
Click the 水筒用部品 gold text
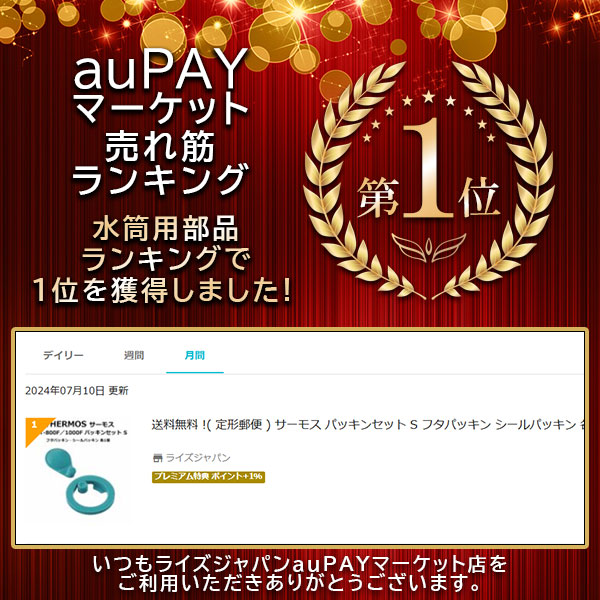tap(165, 229)
